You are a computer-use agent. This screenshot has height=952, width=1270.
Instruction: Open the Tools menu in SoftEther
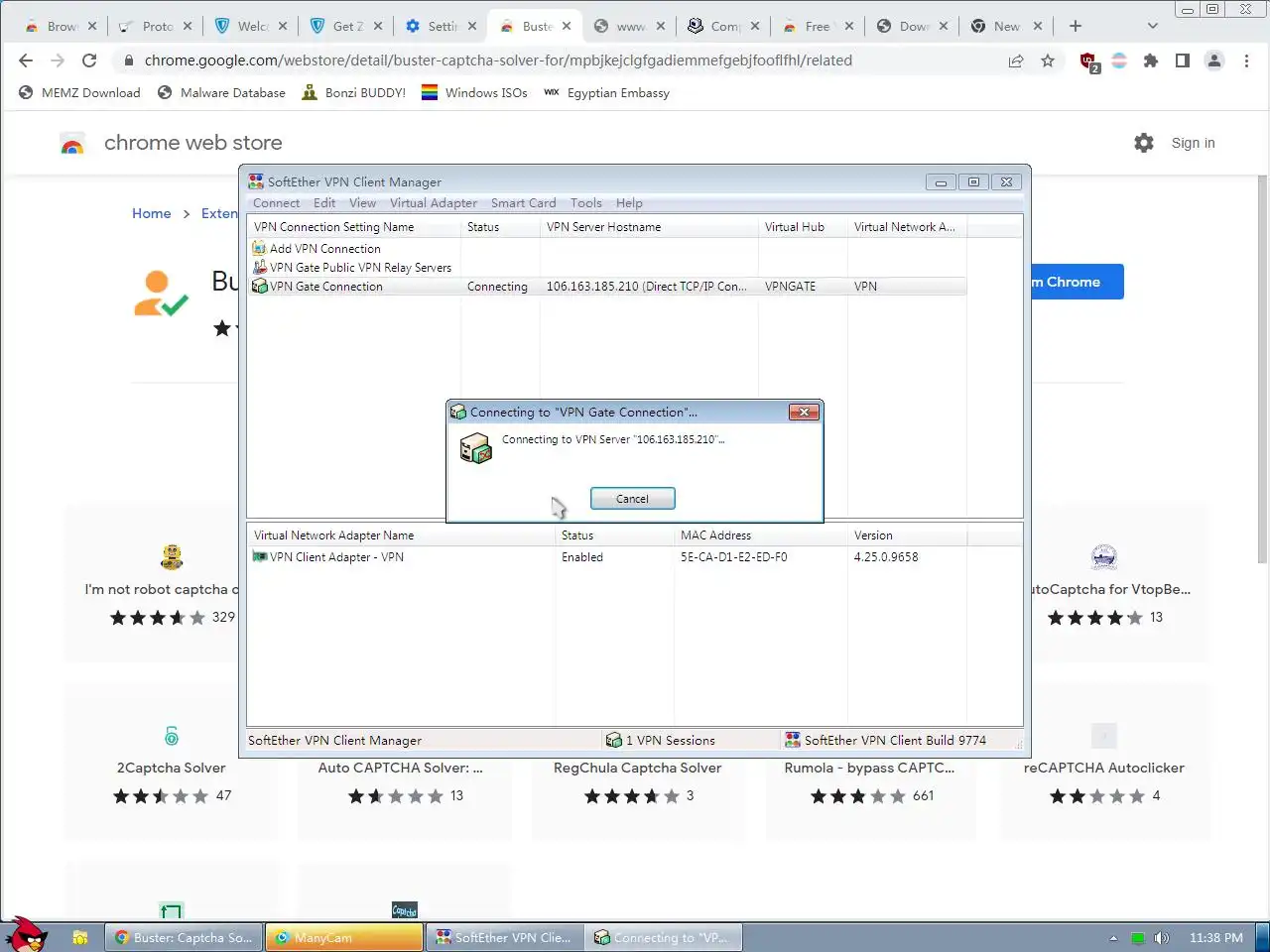pyautogui.click(x=585, y=203)
